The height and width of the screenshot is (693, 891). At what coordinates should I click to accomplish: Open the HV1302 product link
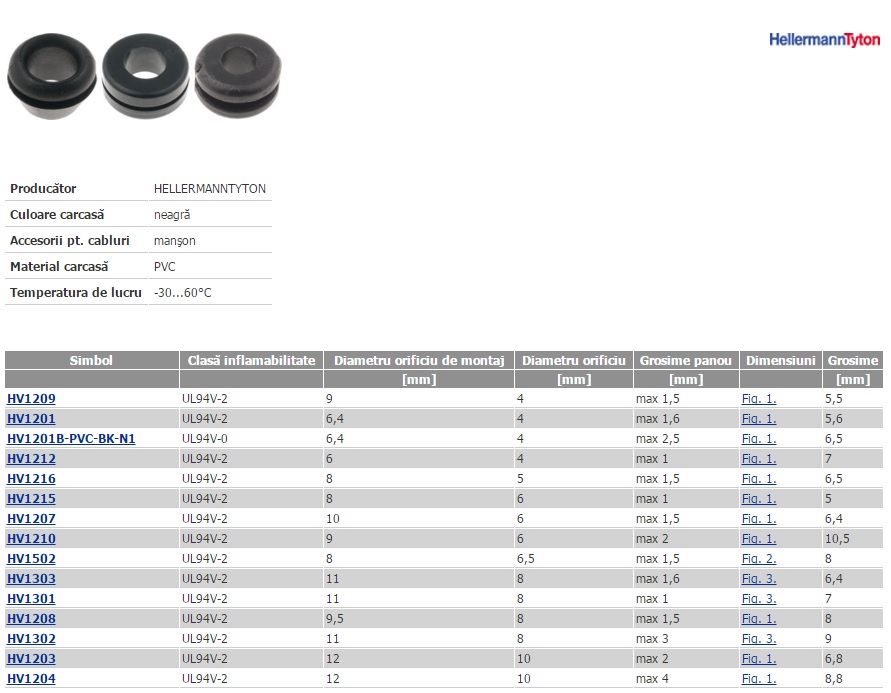(31, 638)
